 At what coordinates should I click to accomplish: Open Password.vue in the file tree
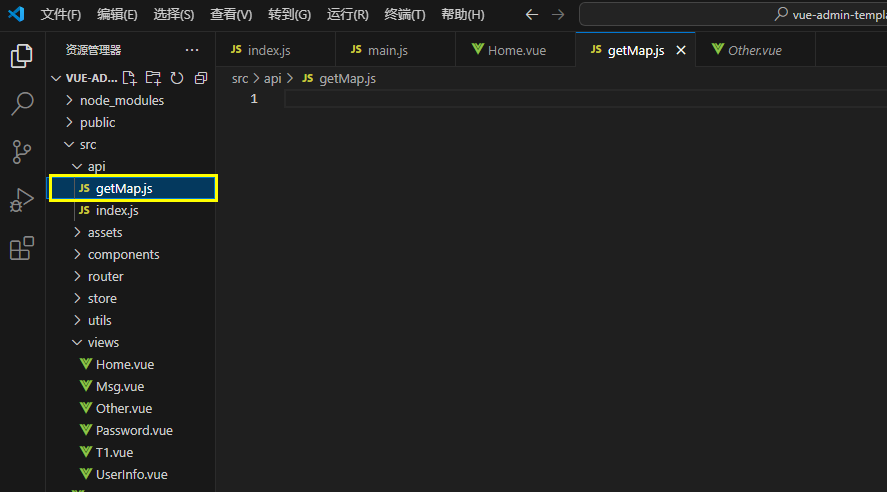coord(131,430)
